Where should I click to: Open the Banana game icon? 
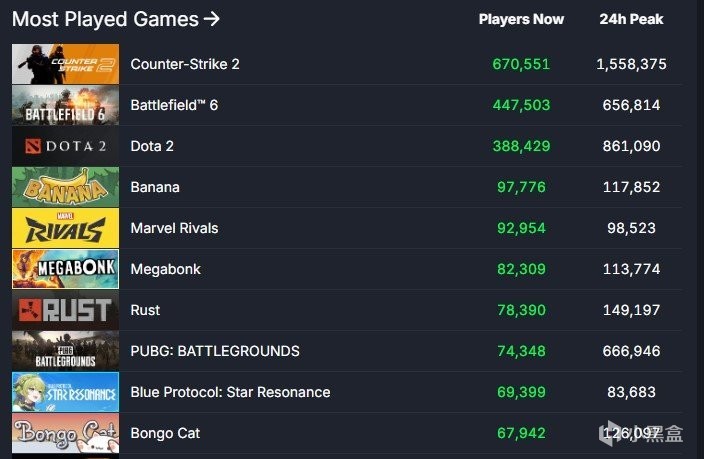(65, 187)
